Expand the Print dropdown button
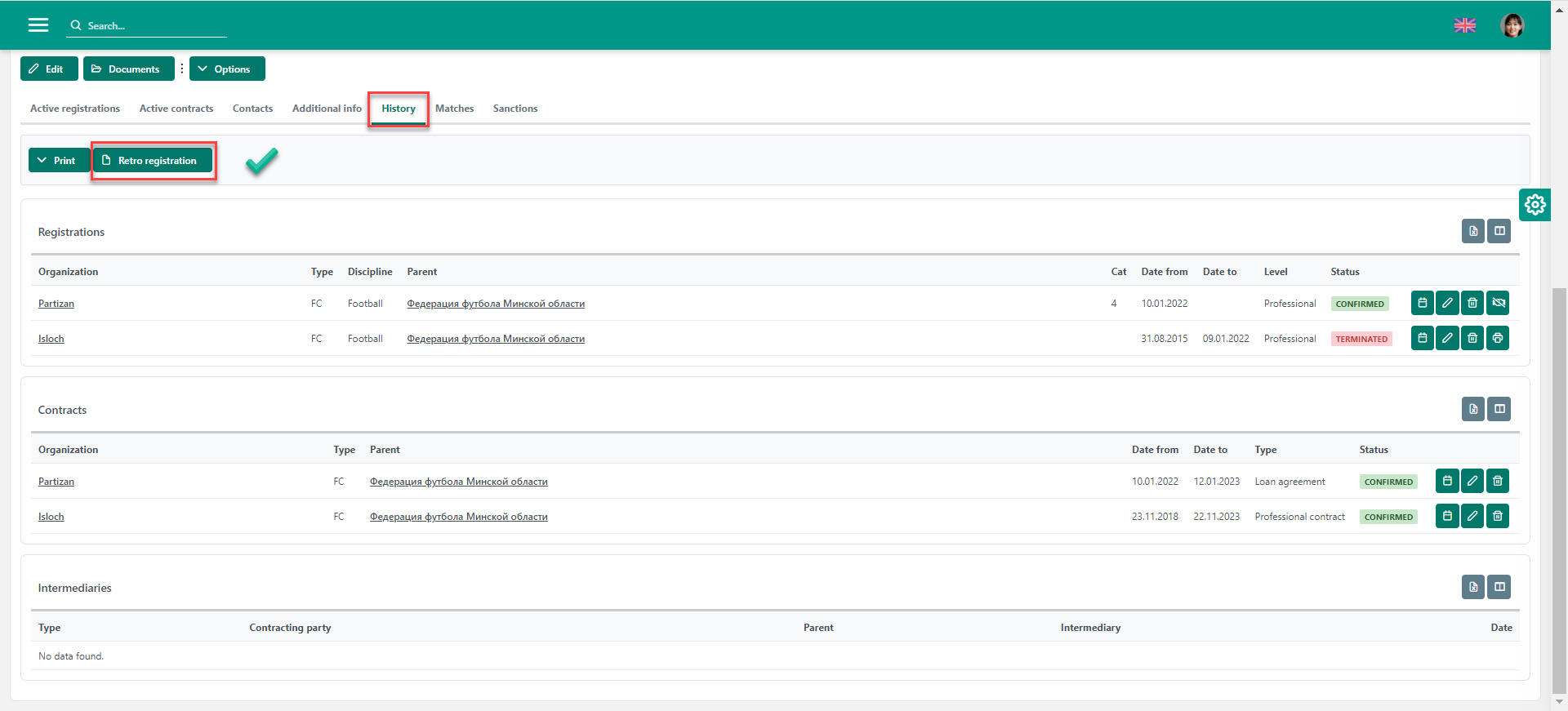 coord(57,161)
